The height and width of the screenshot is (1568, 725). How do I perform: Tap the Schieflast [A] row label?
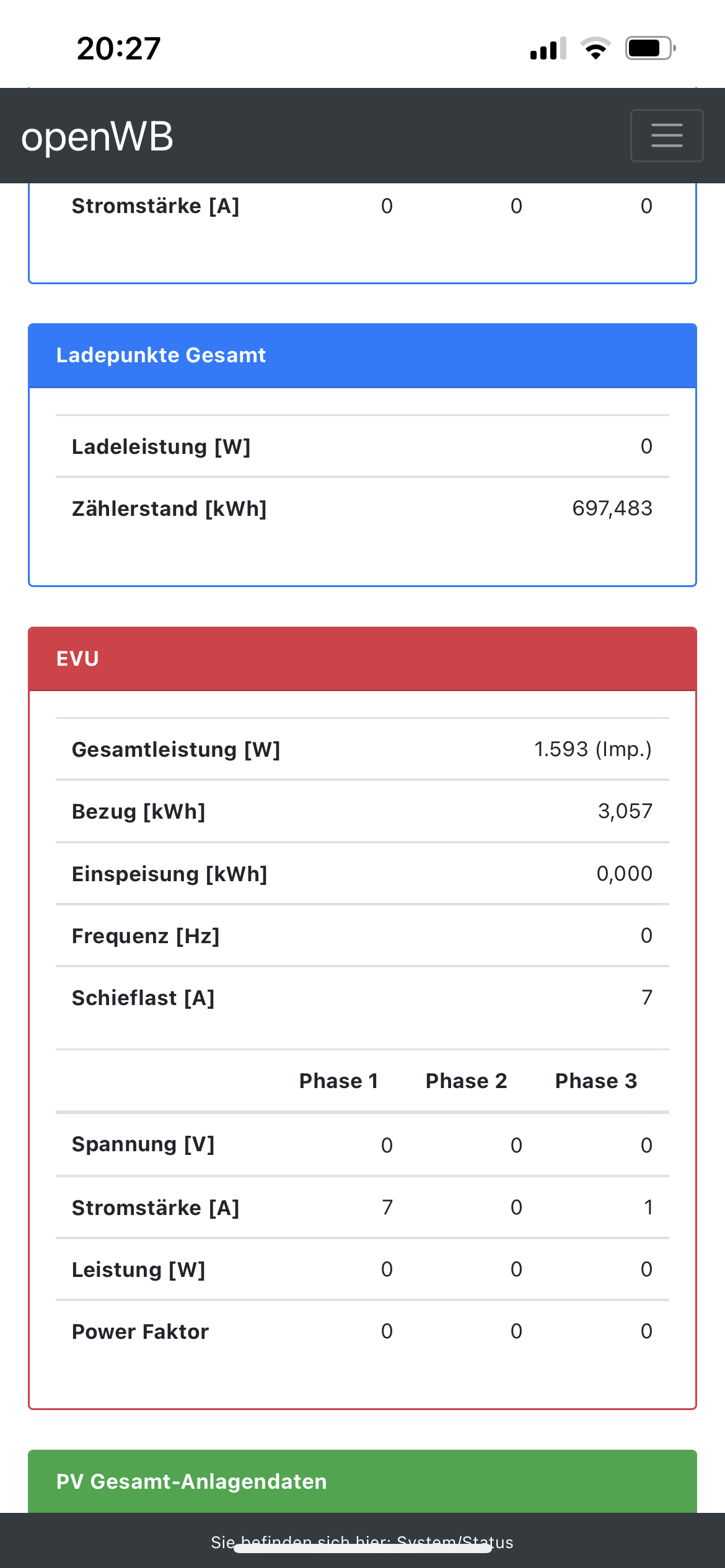143,998
